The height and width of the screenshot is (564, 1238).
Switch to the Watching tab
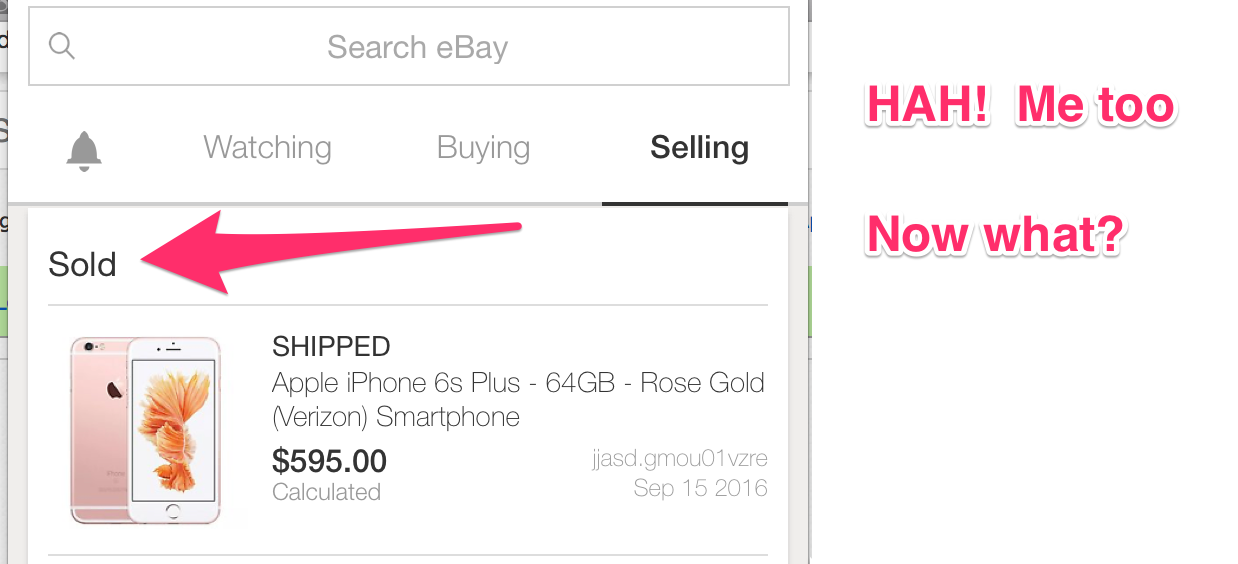(x=267, y=148)
